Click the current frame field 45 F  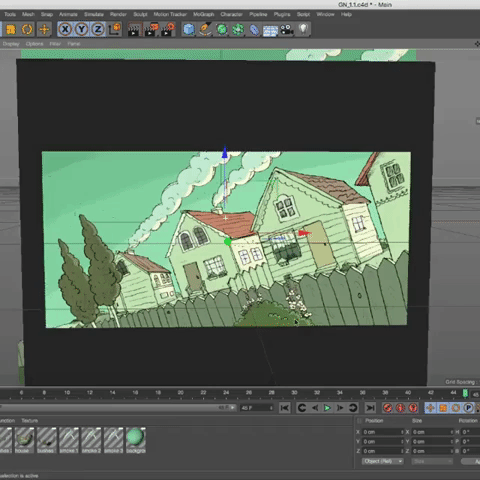tap(256, 408)
